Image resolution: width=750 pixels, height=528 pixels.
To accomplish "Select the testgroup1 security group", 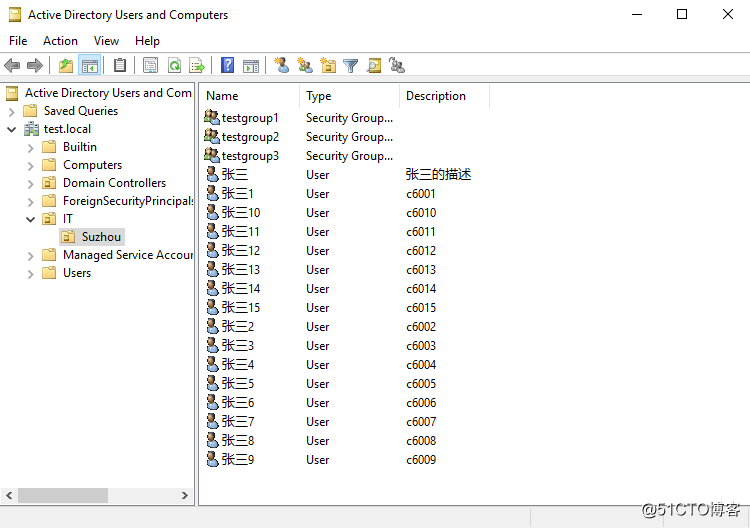I will 250,118.
